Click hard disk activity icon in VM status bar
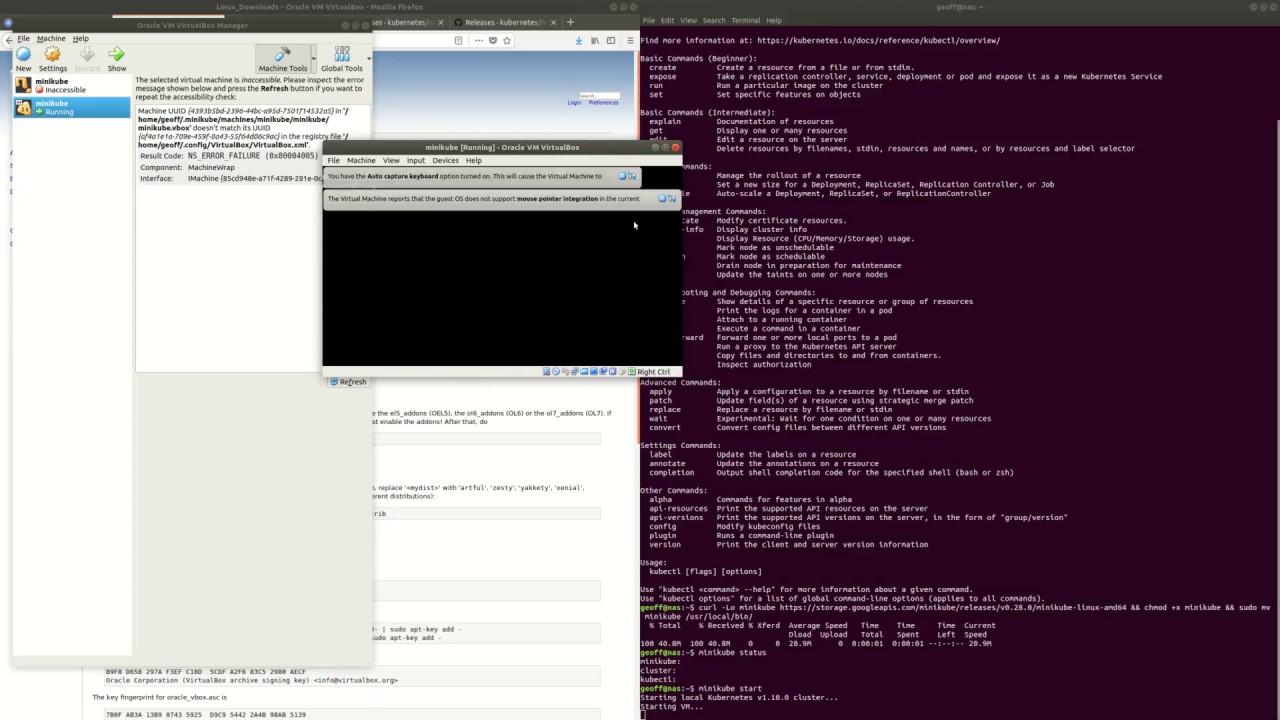Image resolution: width=1280 pixels, height=720 pixels. [547, 371]
